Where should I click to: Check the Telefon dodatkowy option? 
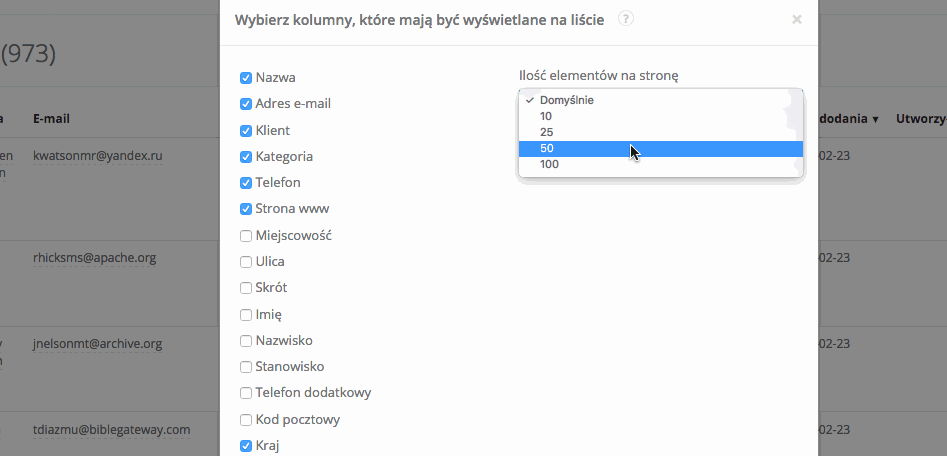pyautogui.click(x=246, y=393)
